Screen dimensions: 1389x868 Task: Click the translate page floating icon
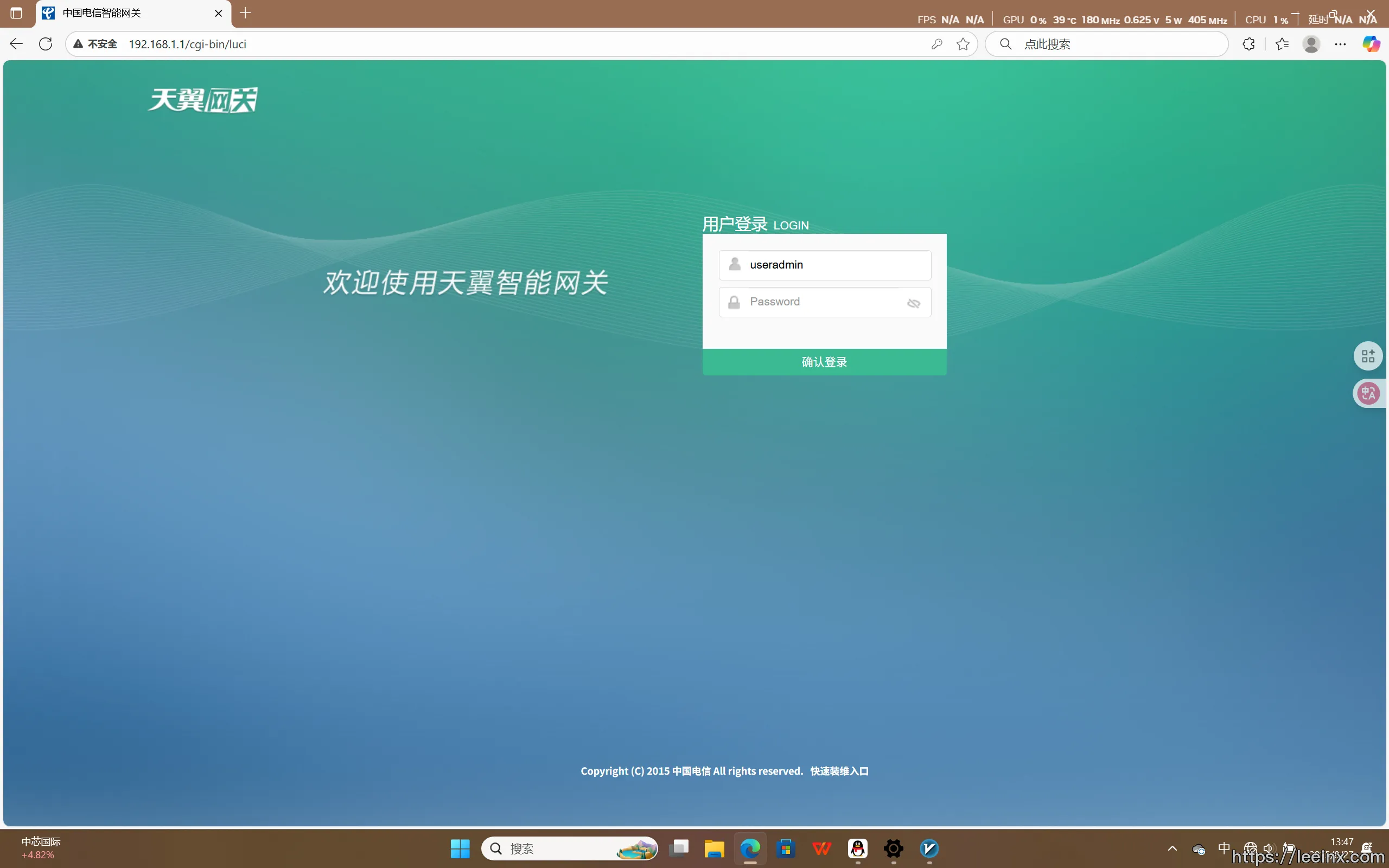[x=1368, y=393]
